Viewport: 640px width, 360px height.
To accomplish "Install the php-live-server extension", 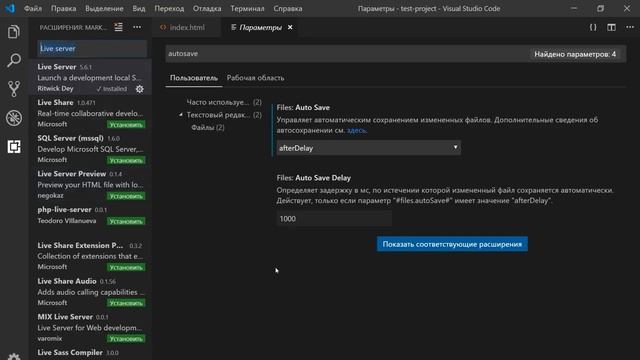I will point(126,221).
